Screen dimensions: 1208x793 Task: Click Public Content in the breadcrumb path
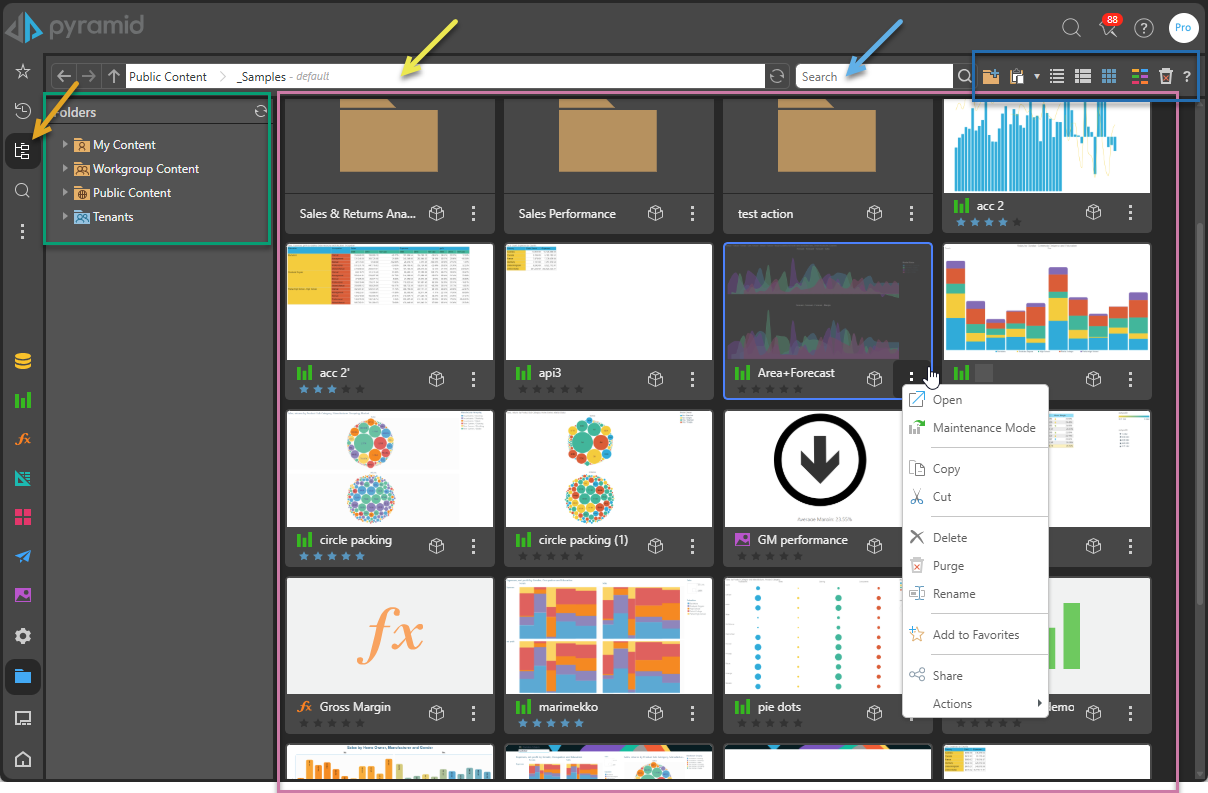coord(167,76)
